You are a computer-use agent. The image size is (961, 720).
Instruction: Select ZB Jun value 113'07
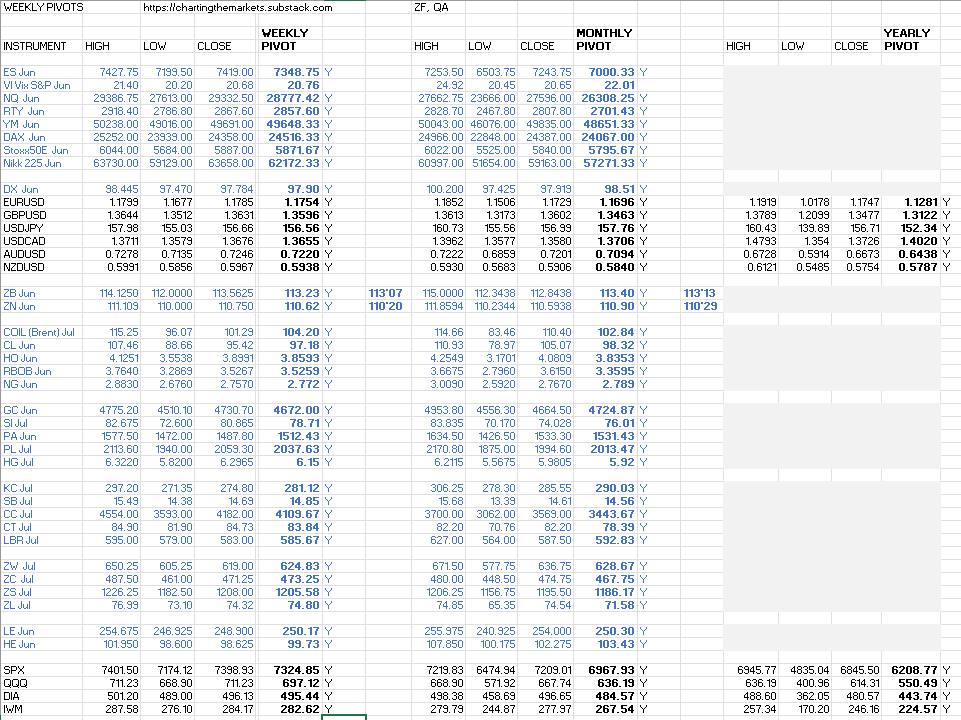(x=386, y=294)
